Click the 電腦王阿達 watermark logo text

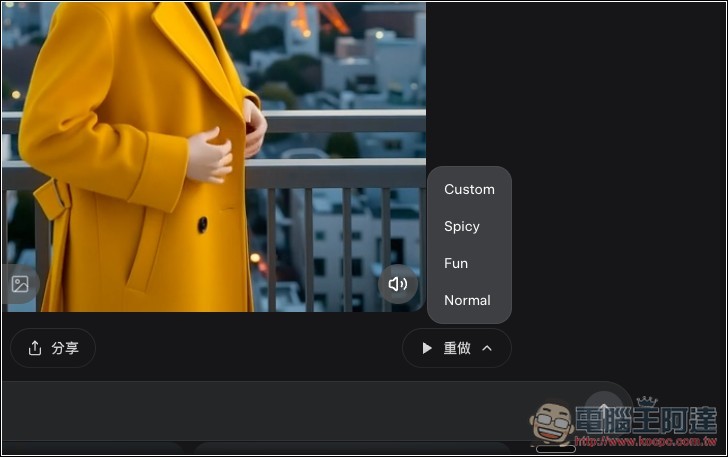click(x=647, y=418)
